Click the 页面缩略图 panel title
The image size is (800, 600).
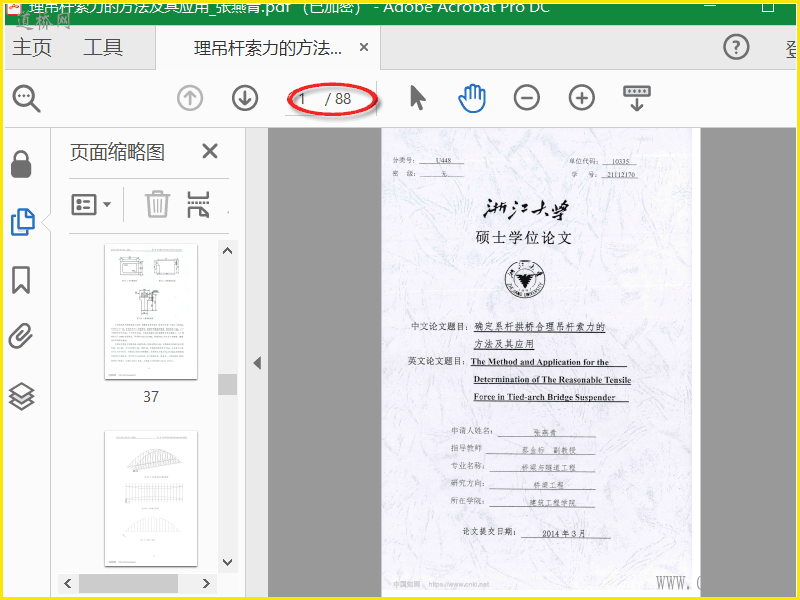pos(117,152)
